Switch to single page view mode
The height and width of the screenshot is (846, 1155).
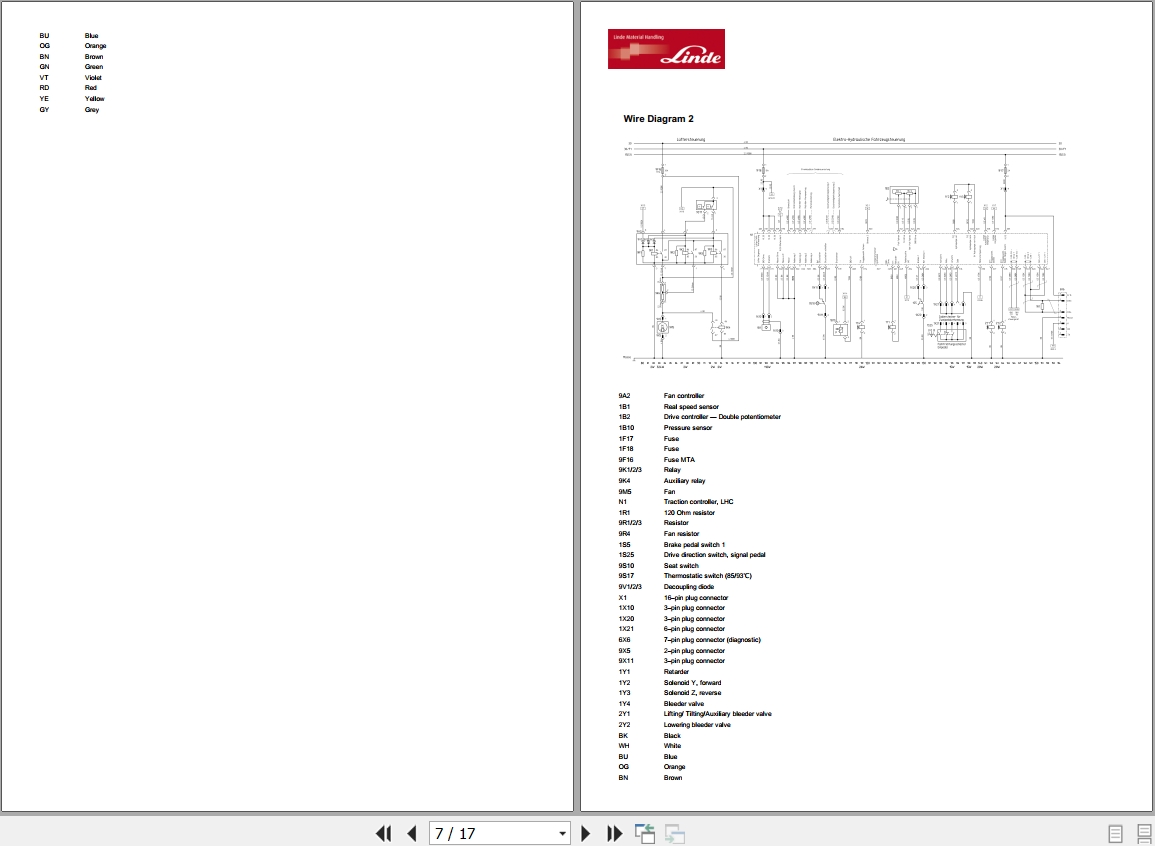point(1115,833)
